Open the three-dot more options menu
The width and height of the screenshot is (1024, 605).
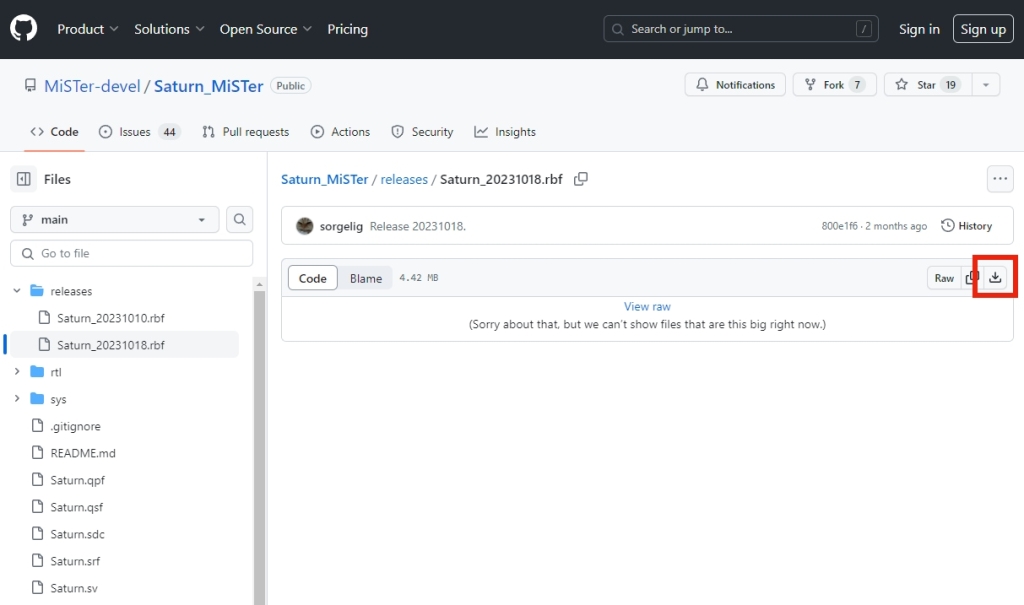click(x=1000, y=179)
